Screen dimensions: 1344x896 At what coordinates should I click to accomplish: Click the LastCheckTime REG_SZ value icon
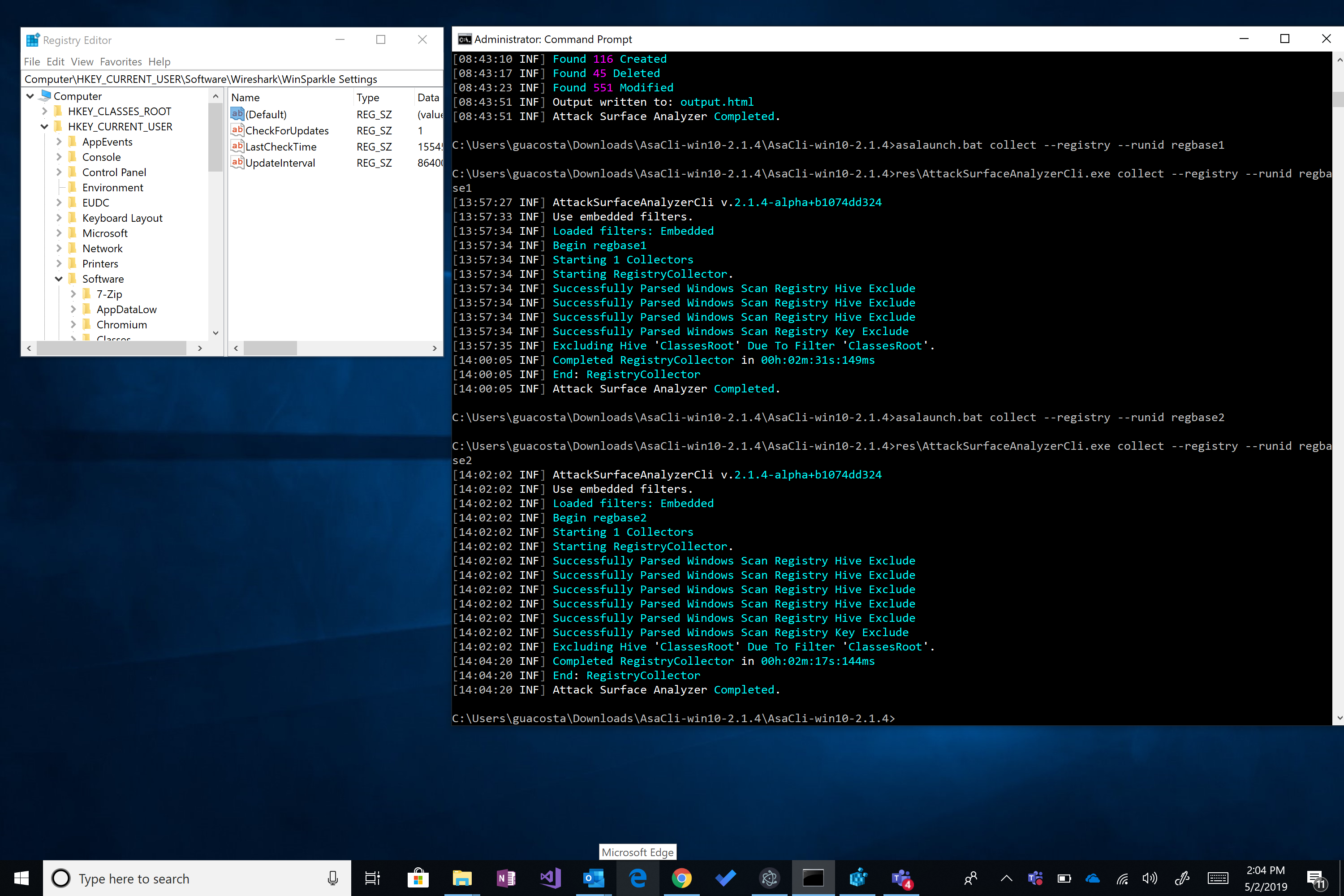[237, 146]
